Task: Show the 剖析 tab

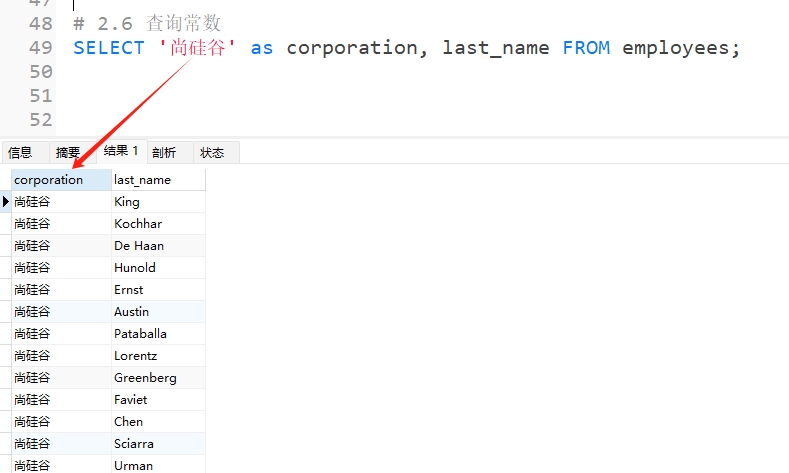Action: (164, 153)
